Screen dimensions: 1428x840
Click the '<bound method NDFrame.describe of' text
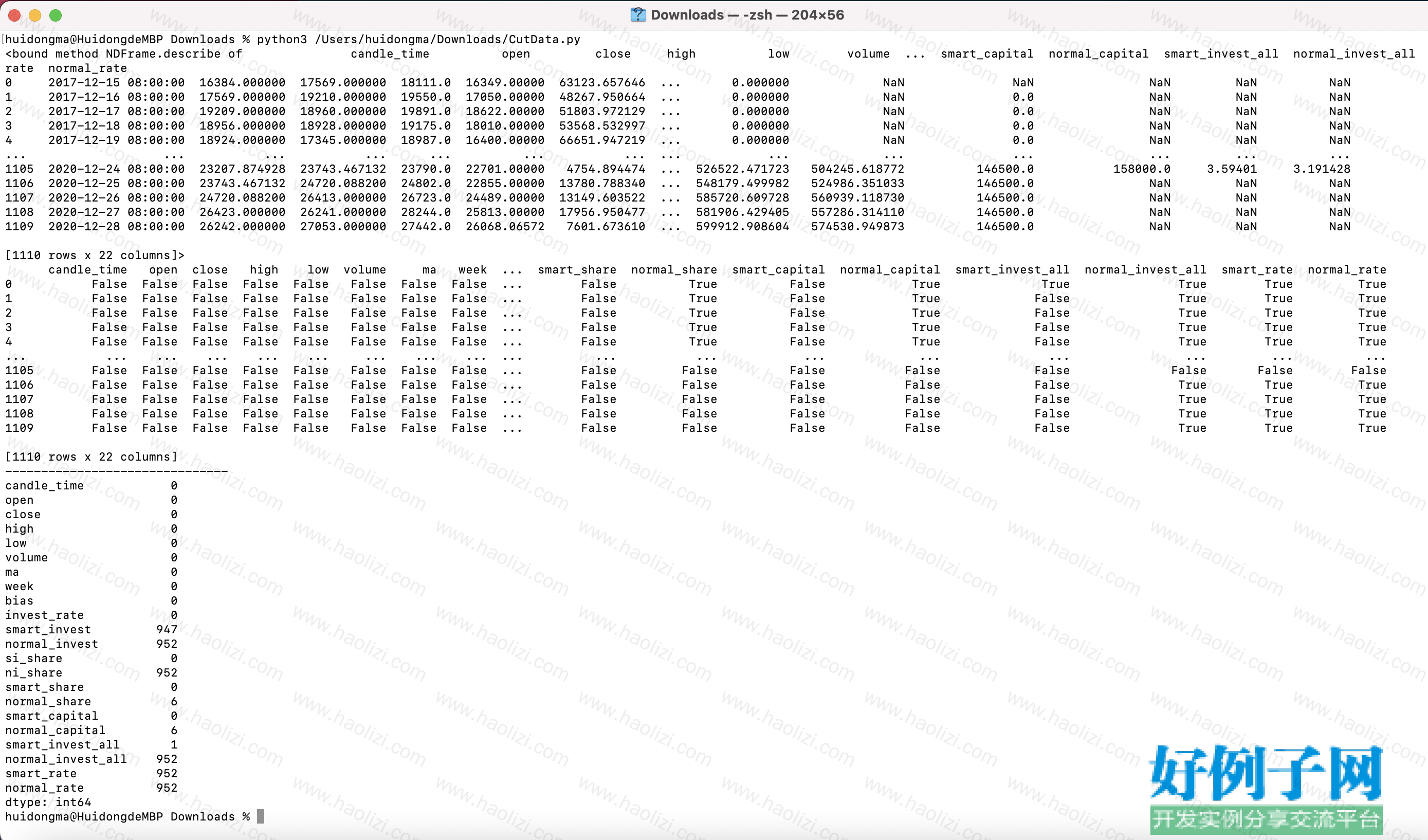pyautogui.click(x=123, y=54)
